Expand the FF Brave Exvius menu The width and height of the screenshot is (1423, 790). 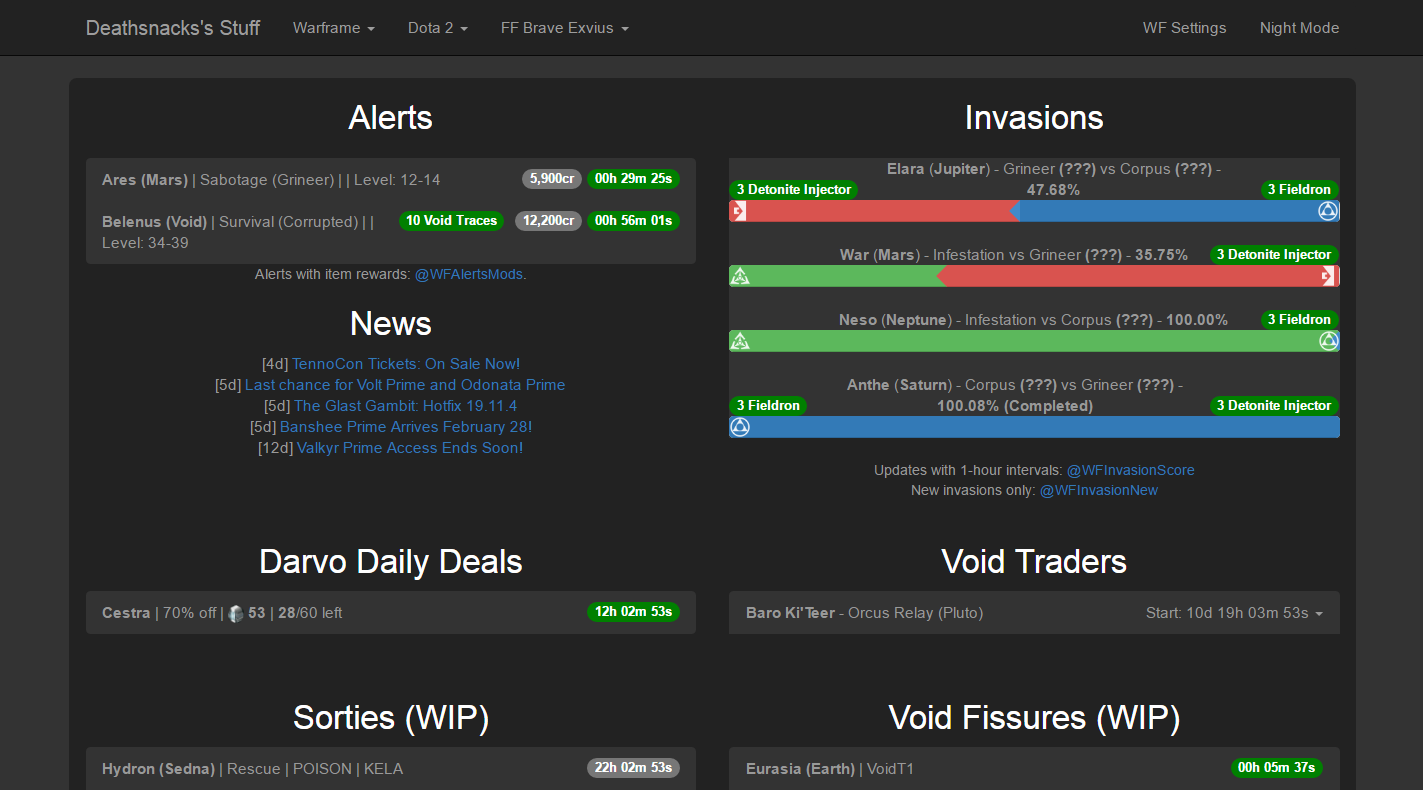[565, 28]
